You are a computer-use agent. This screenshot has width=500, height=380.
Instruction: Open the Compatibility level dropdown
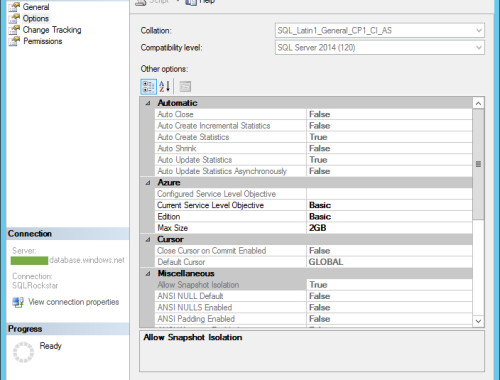click(x=380, y=47)
